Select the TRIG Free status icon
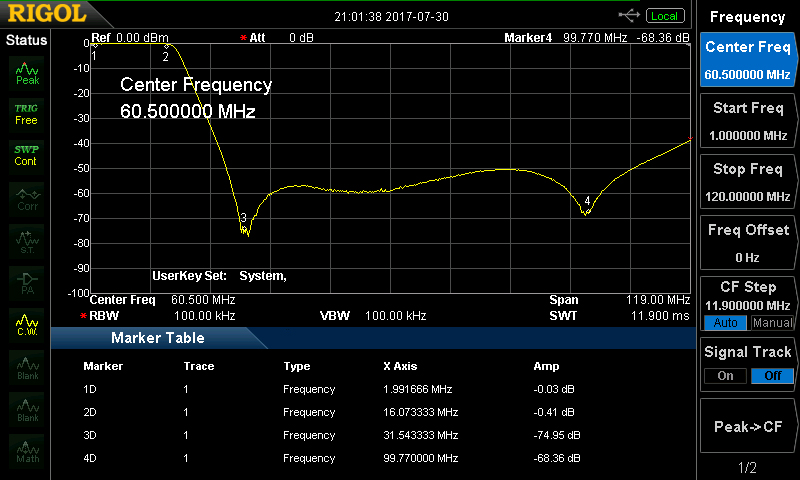The height and width of the screenshot is (480, 800). point(27,113)
